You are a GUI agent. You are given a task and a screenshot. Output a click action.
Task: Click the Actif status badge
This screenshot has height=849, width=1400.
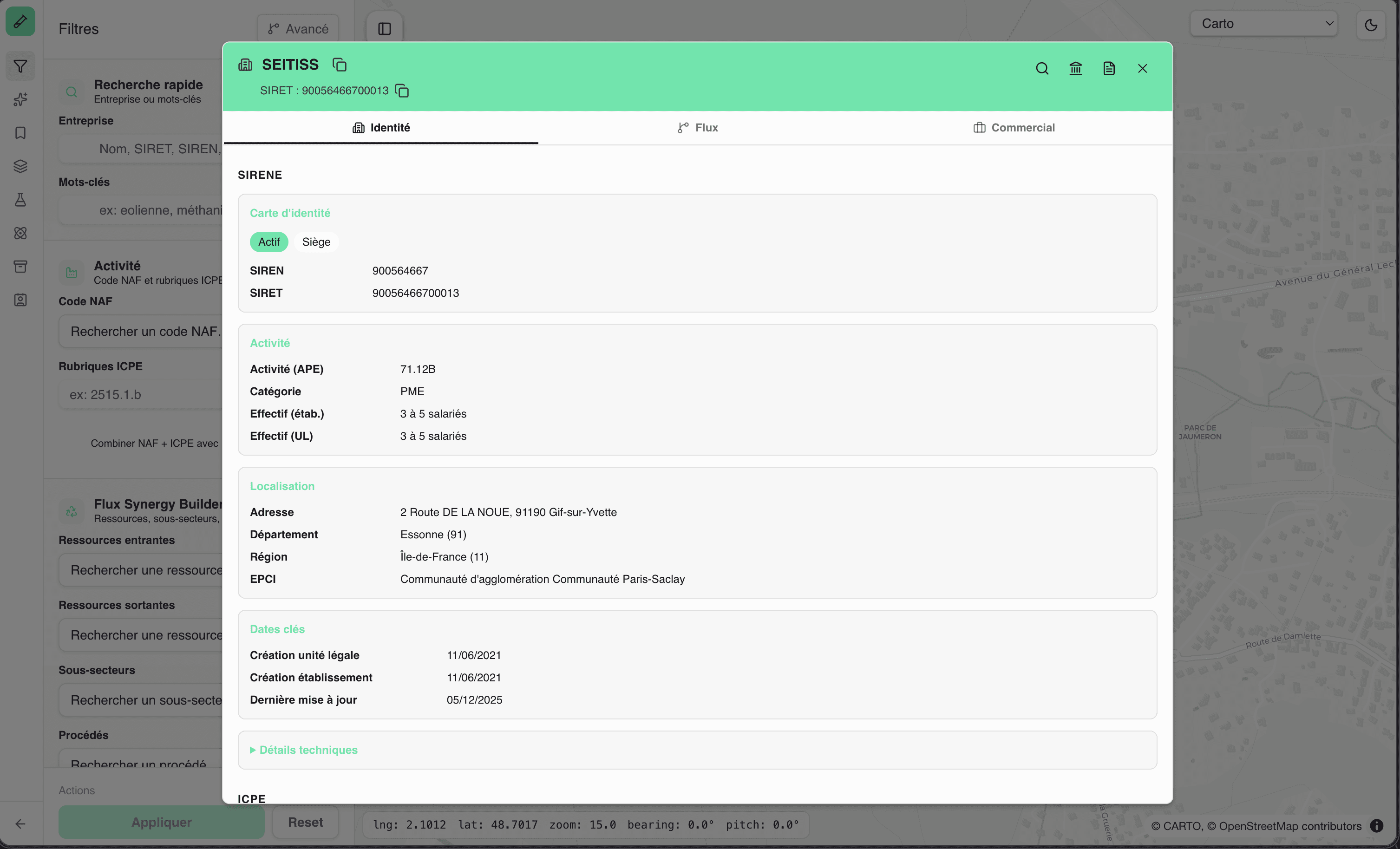[x=269, y=242]
